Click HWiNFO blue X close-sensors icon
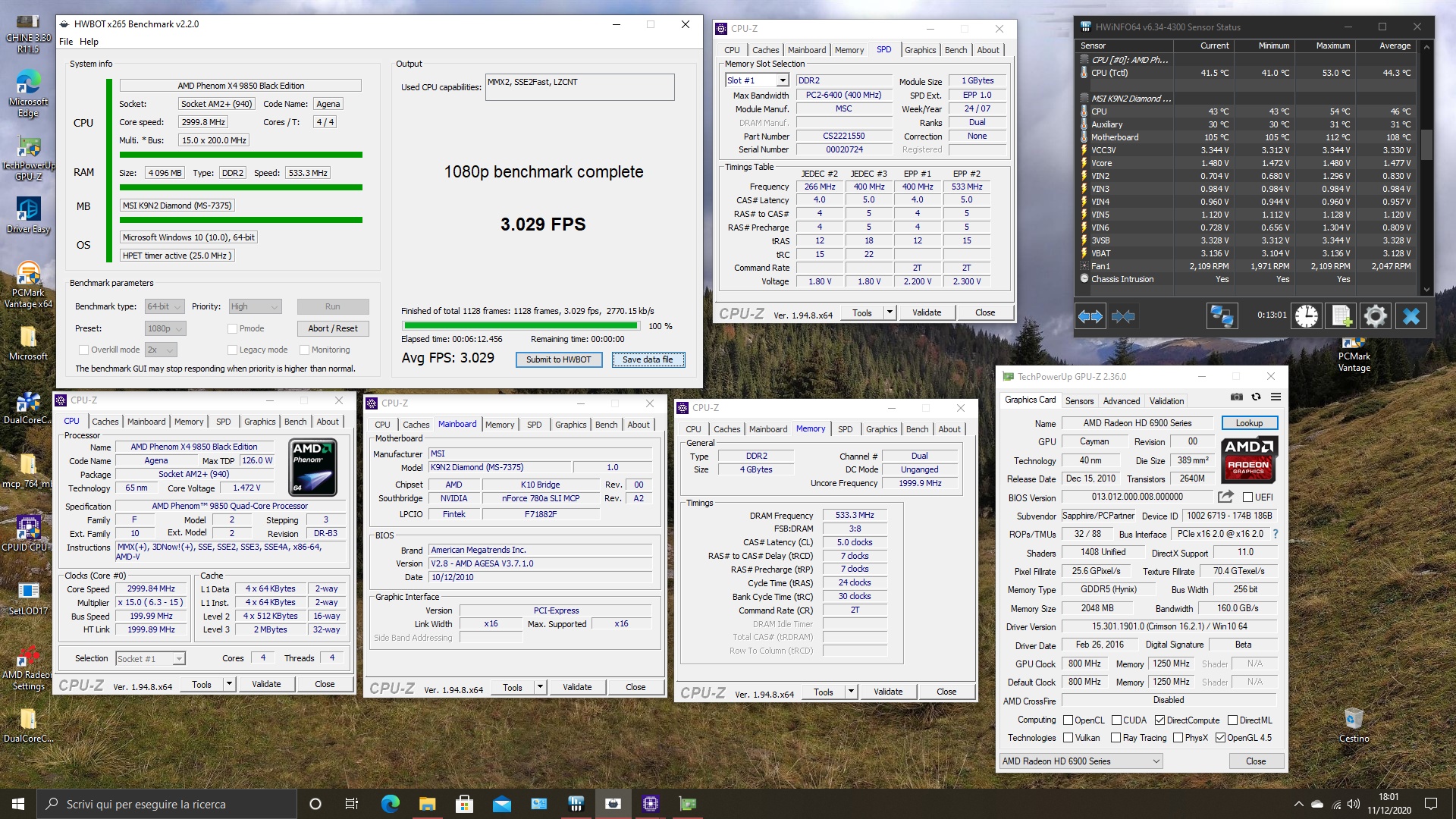 coord(1411,316)
